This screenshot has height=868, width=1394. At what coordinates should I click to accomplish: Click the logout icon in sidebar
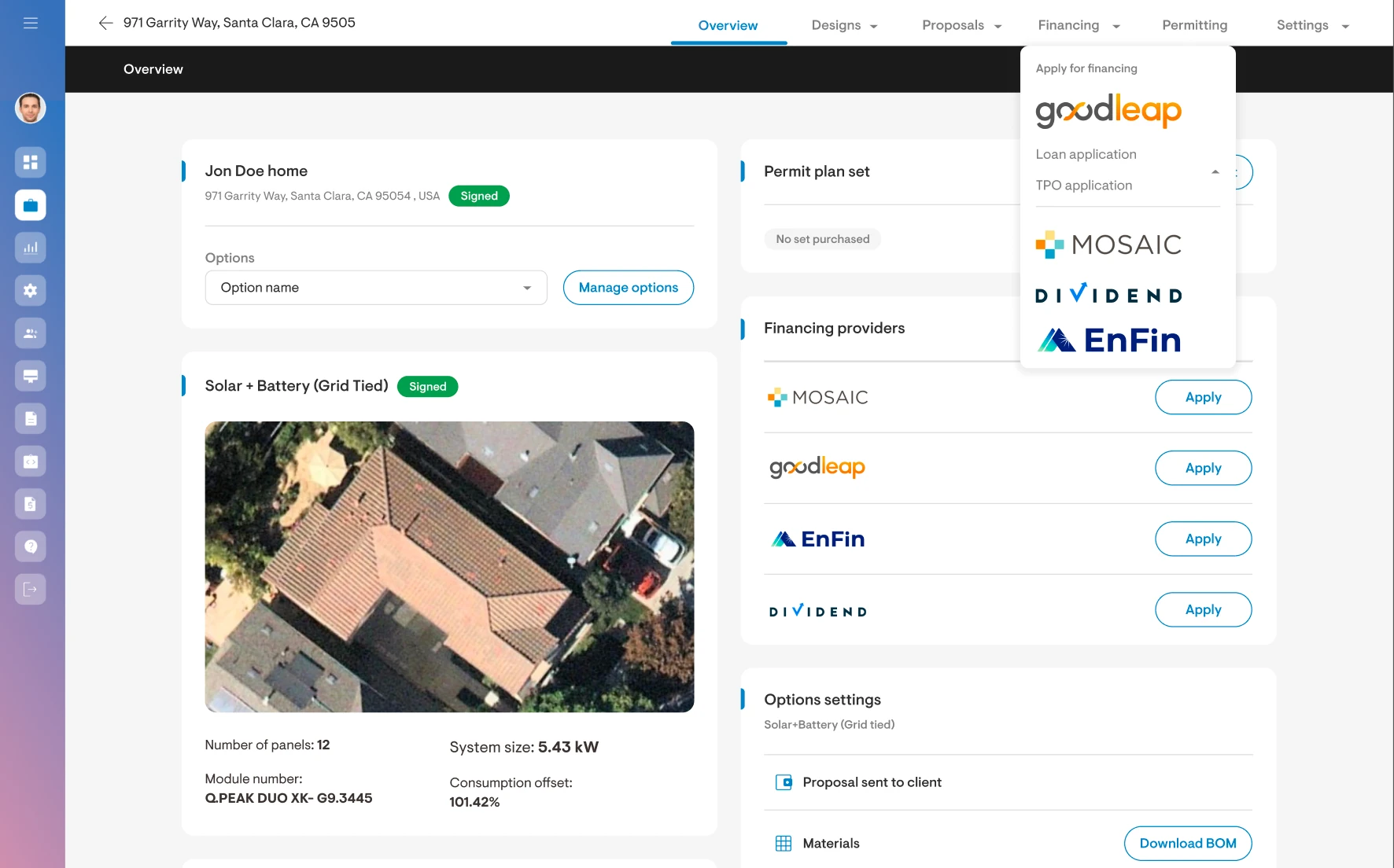[31, 589]
